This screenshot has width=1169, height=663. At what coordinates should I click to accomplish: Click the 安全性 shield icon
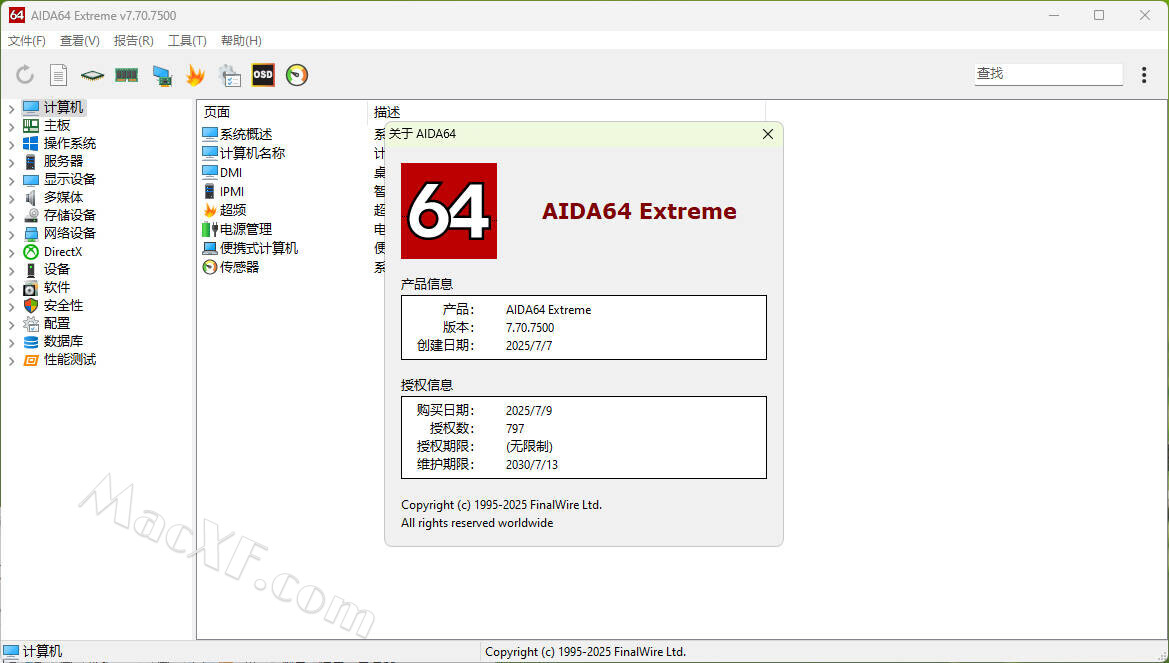click(31, 306)
